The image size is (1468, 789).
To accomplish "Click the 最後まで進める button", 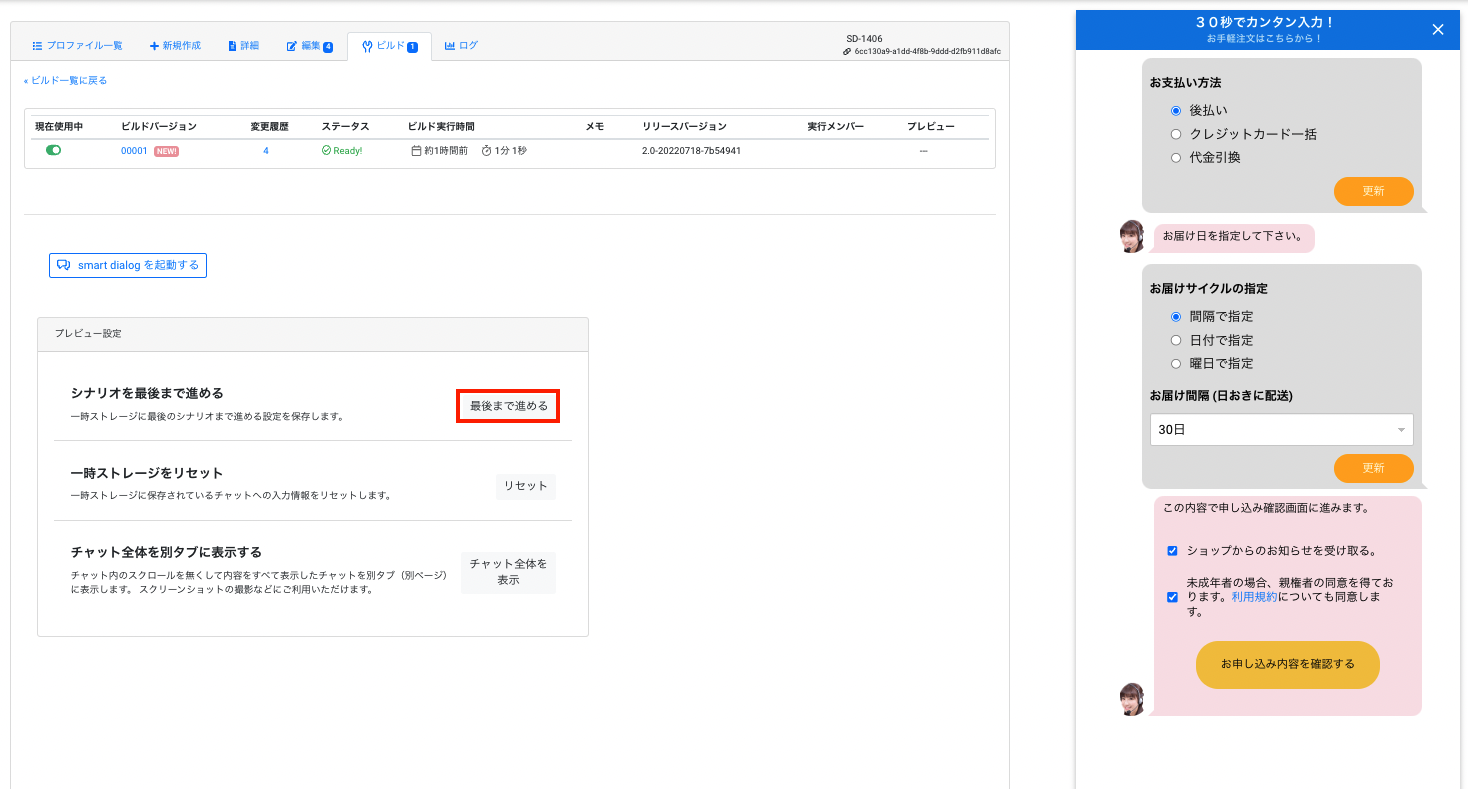I will coord(508,406).
